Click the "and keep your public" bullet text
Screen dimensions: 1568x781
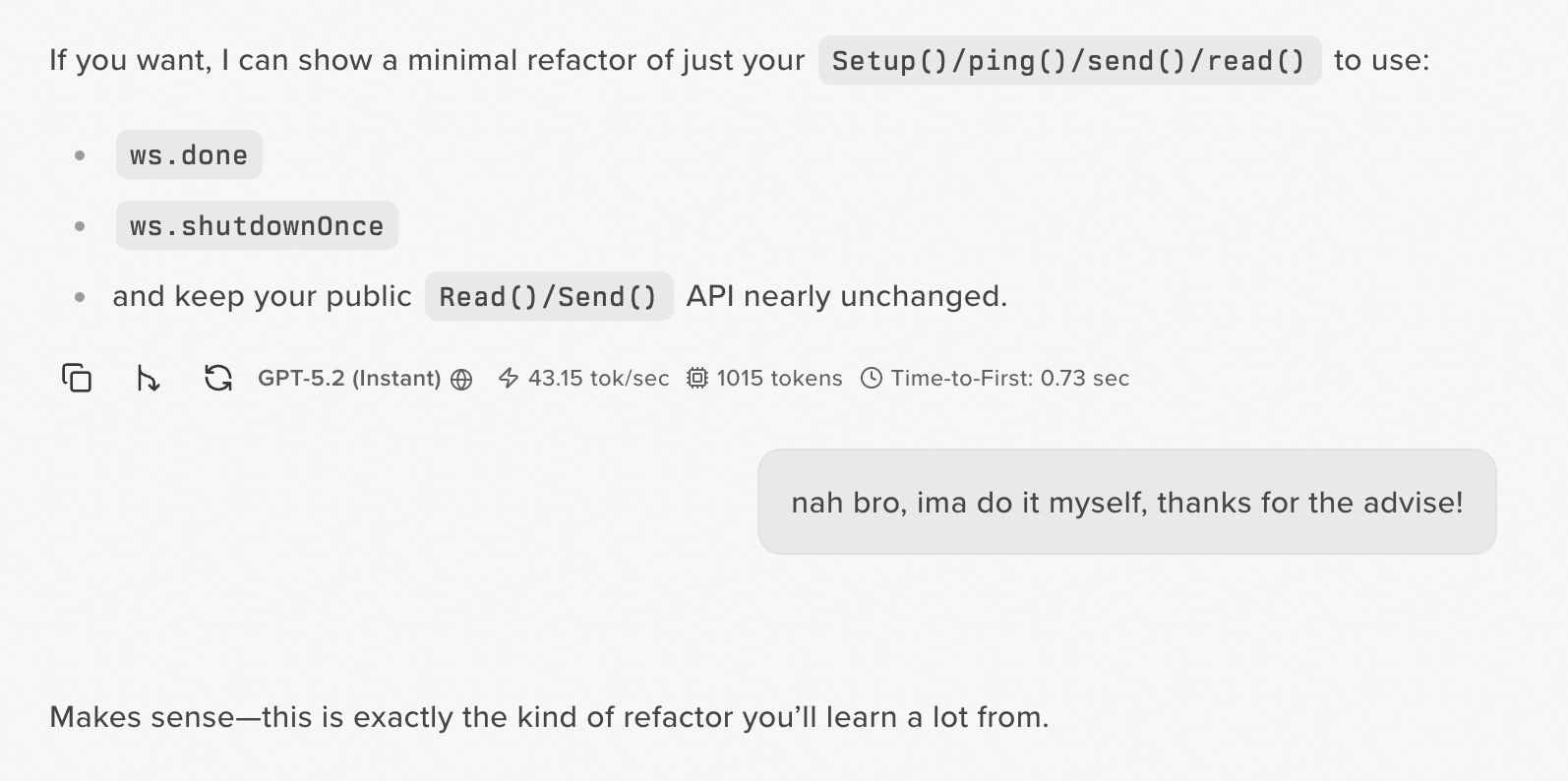[x=262, y=296]
